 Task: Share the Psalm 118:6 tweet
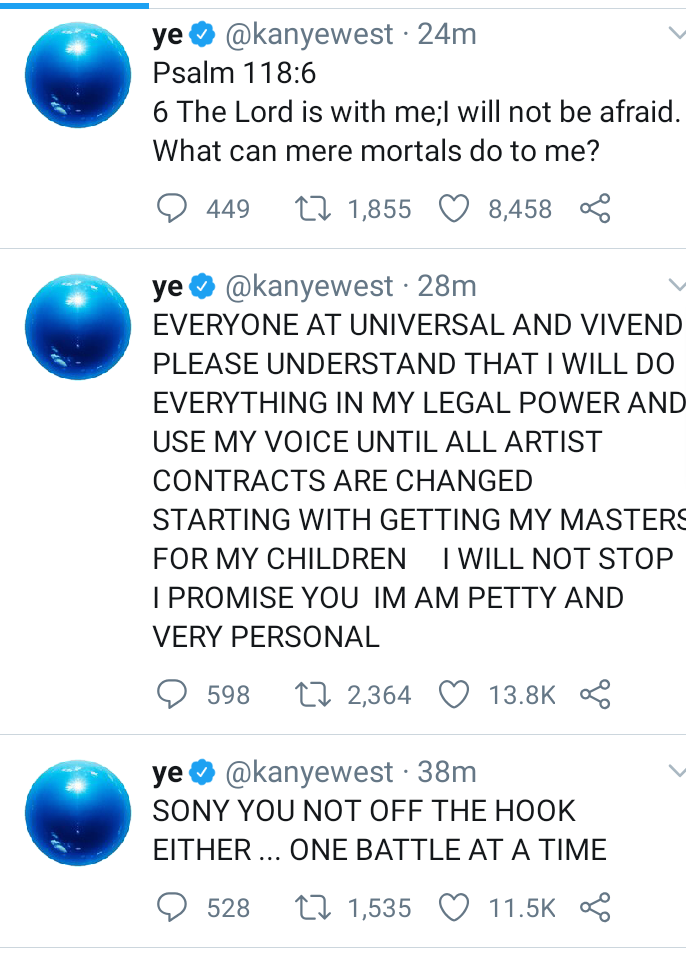point(594,208)
